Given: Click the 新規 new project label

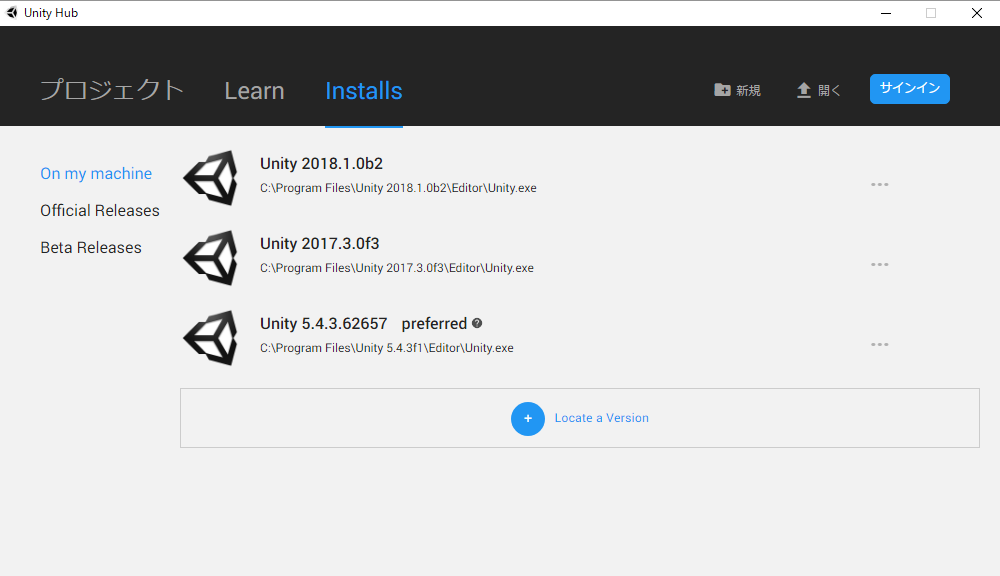Looking at the screenshot, I should click(x=748, y=91).
